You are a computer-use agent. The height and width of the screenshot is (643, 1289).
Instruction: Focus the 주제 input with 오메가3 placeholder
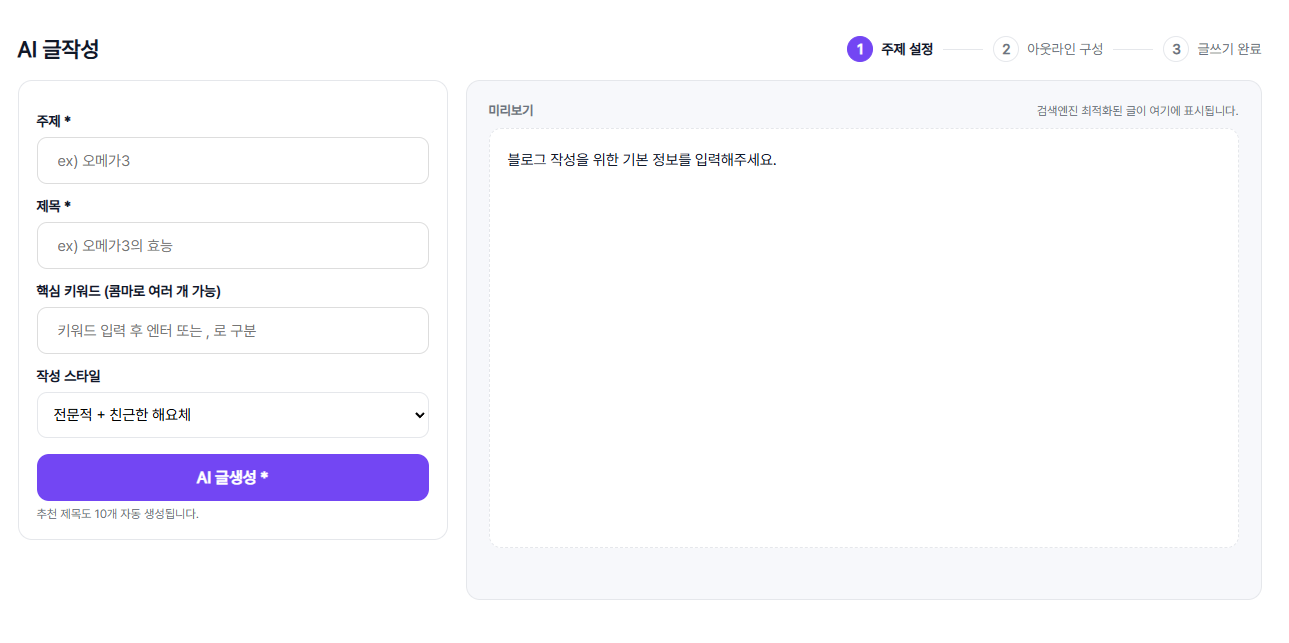click(x=232, y=160)
